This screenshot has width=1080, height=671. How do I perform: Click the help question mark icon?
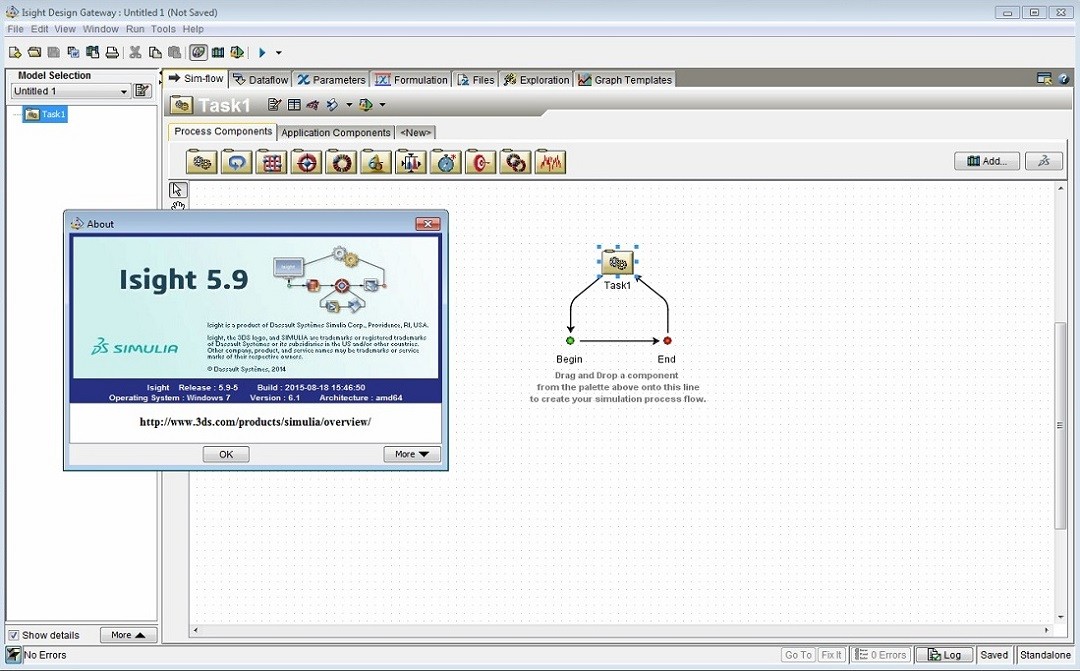click(1064, 79)
